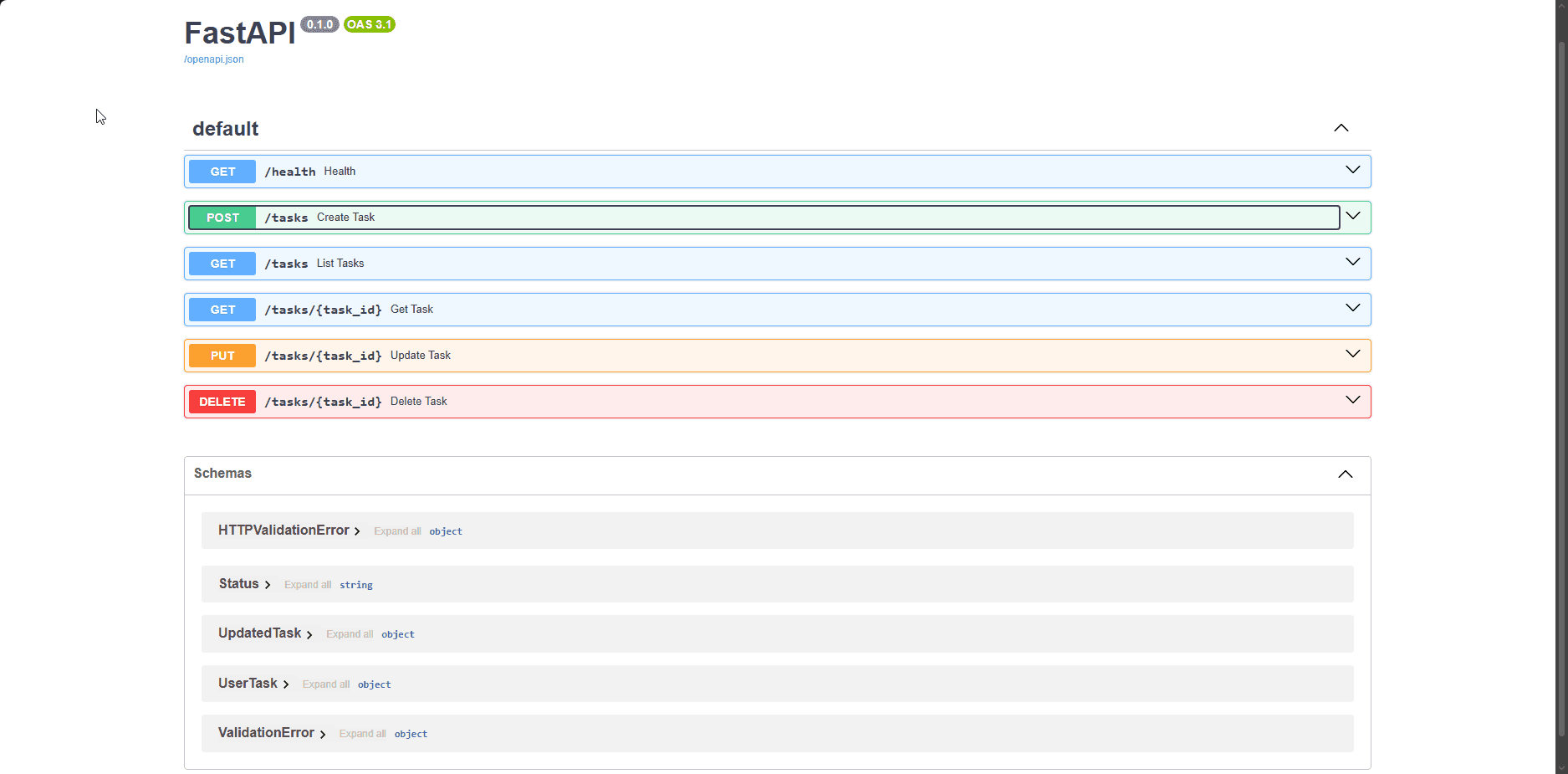Image resolution: width=1568 pixels, height=774 pixels.
Task: Click the Delete Task summary text
Action: click(419, 402)
